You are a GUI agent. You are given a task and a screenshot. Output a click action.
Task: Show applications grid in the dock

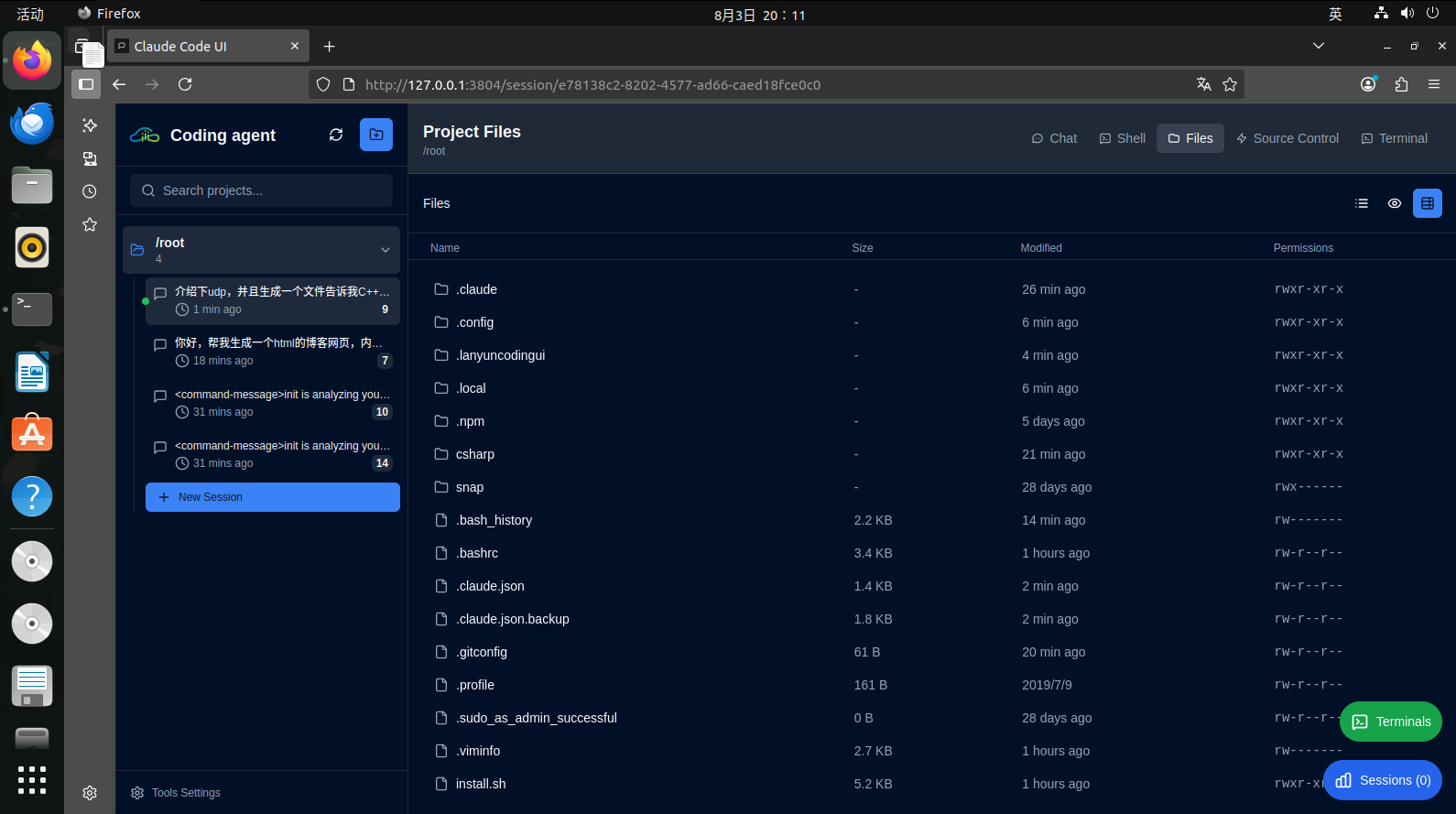[x=32, y=780]
